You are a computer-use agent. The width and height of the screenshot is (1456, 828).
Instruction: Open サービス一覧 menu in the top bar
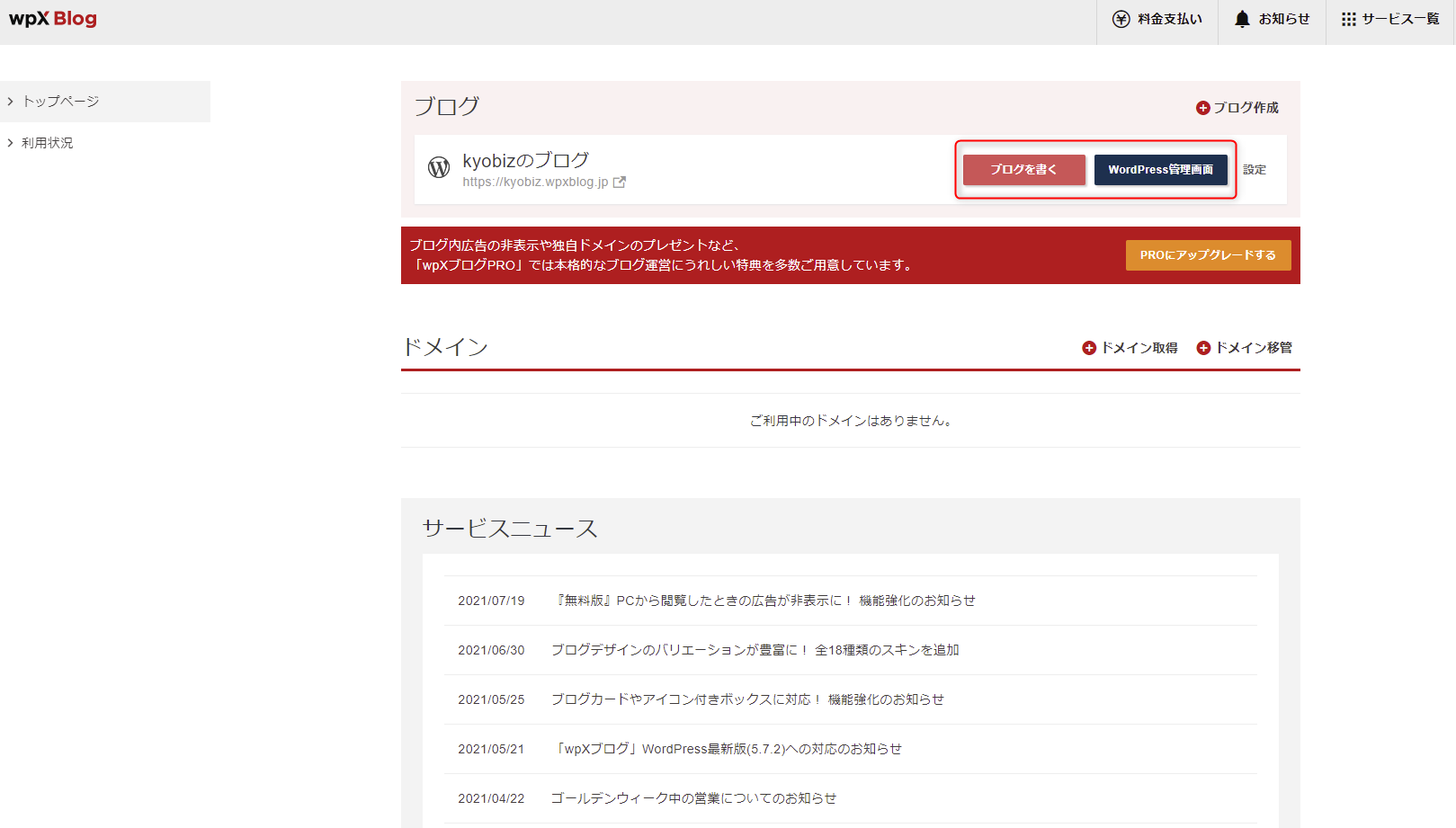[1390, 19]
